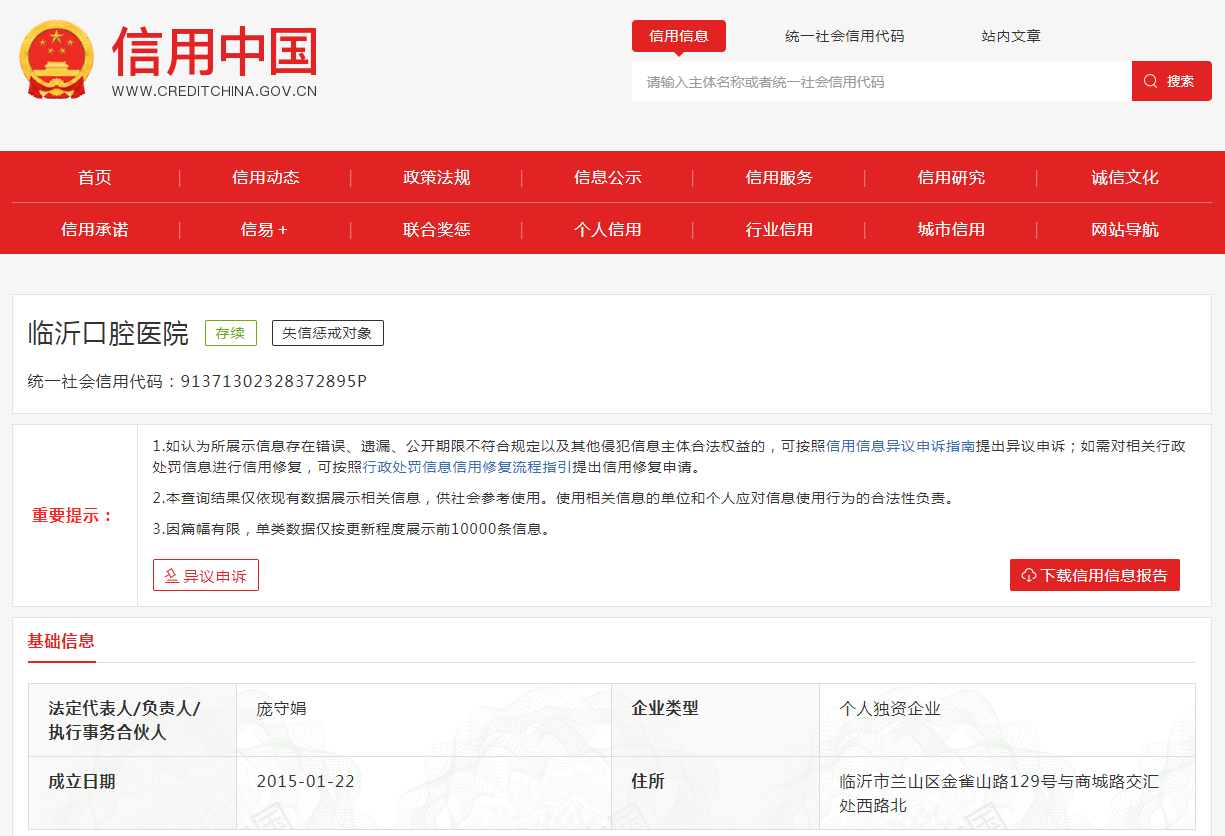Switch to 统一社会信用代码 search tab
Viewport: 1225px width, 836px height.
pos(844,36)
